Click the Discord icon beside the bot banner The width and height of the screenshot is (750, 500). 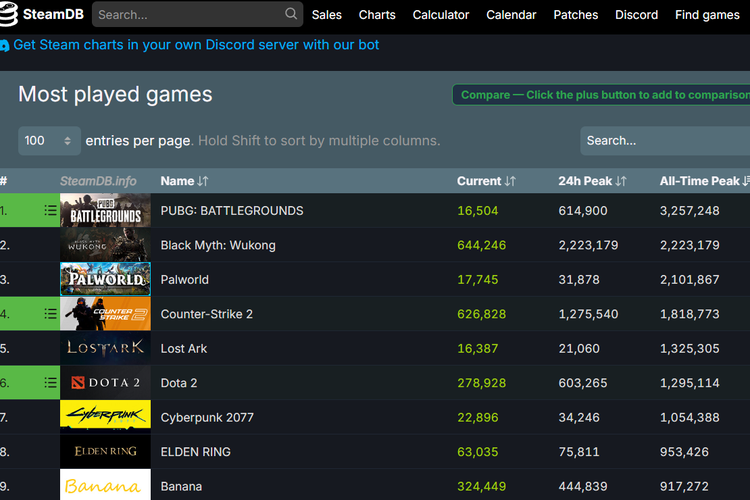(4, 46)
